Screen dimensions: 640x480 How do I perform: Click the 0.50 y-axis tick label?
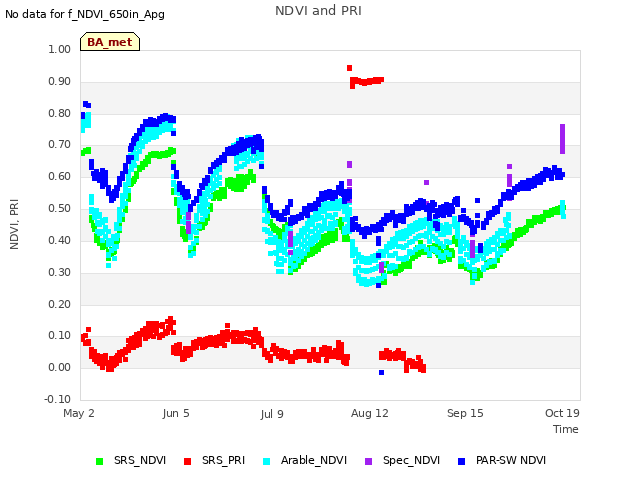click(60, 208)
